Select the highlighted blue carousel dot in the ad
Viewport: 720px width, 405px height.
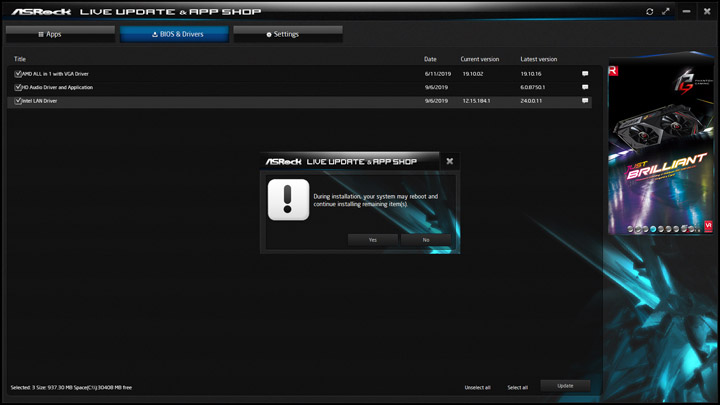(653, 229)
